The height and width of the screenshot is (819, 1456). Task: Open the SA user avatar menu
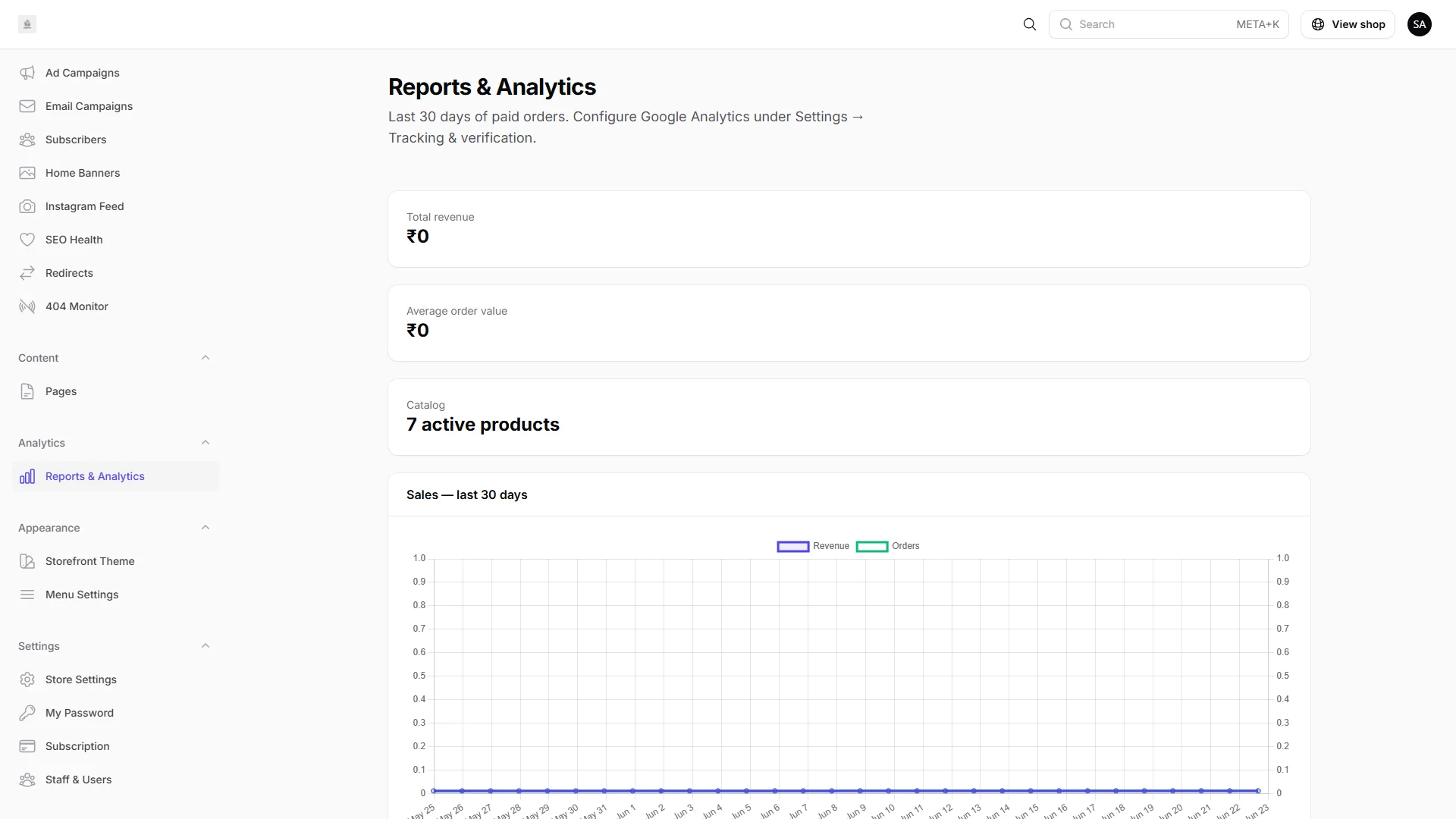click(x=1420, y=24)
